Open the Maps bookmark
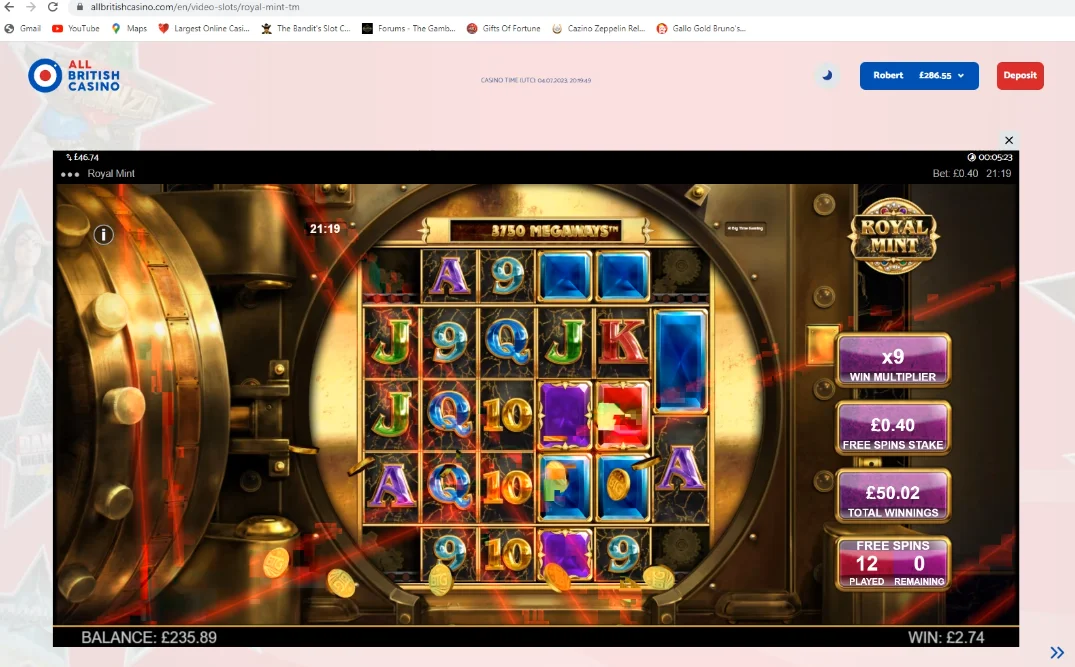This screenshot has height=667, width=1075. point(129,28)
